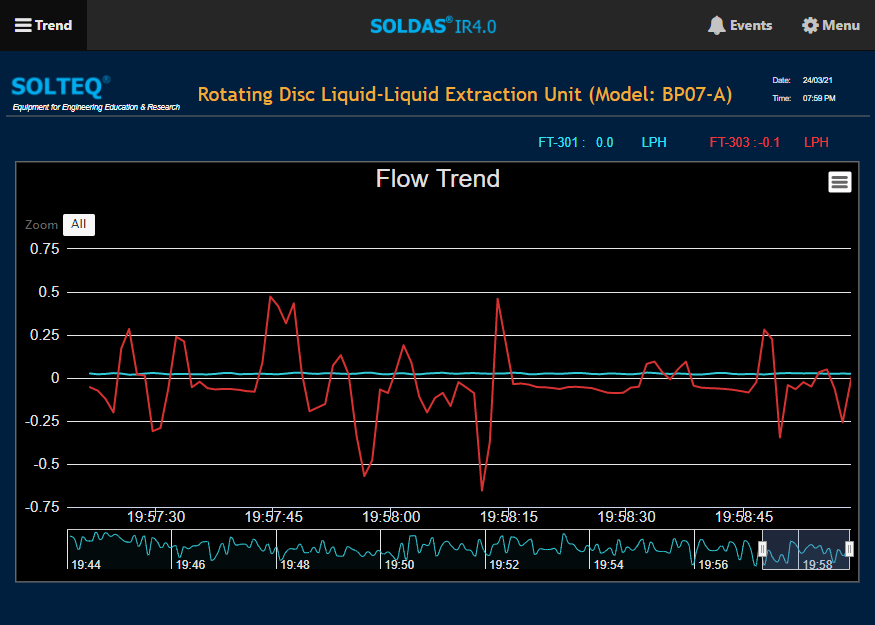The width and height of the screenshot is (875, 625).
Task: Jump navigator to the 19:48 marker
Action: click(295, 565)
